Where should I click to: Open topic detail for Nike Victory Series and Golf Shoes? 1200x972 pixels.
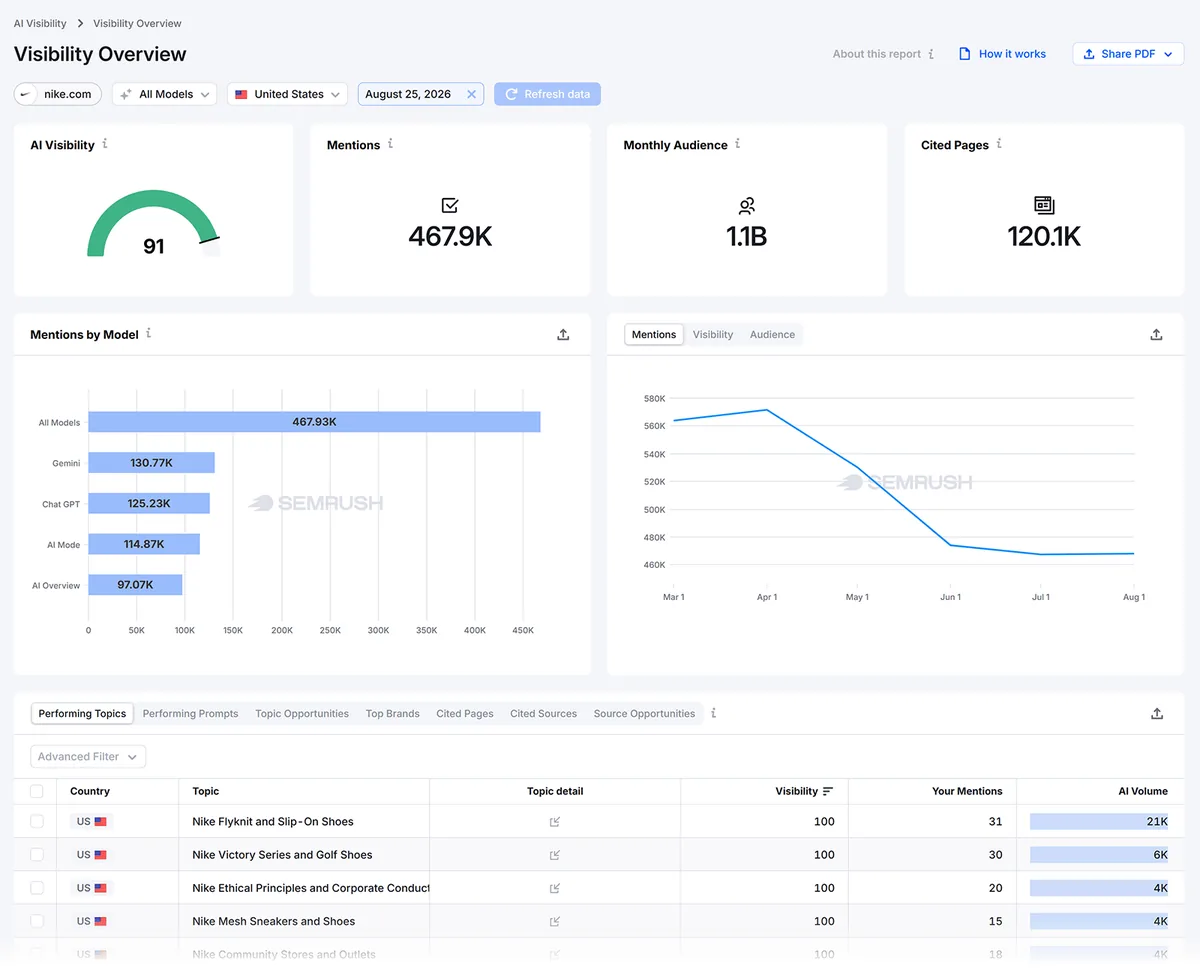pos(555,855)
